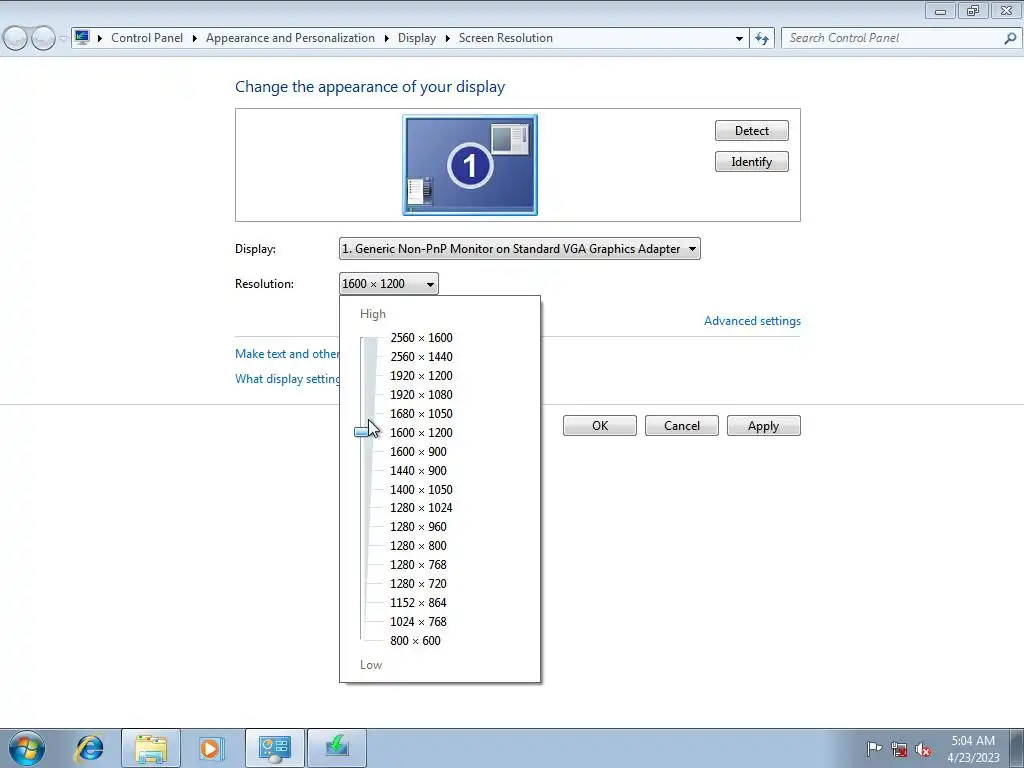Choose 1920 × 1200 resolution

pos(421,376)
